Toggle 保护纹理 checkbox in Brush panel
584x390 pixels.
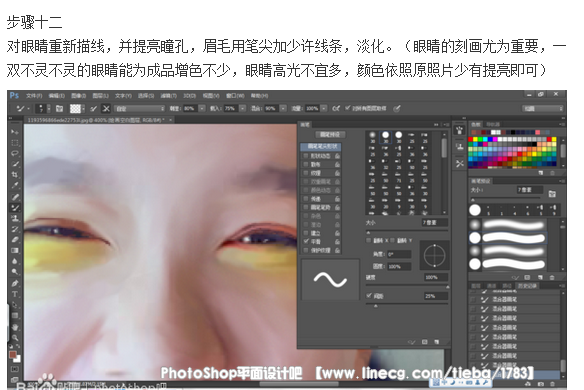point(306,250)
